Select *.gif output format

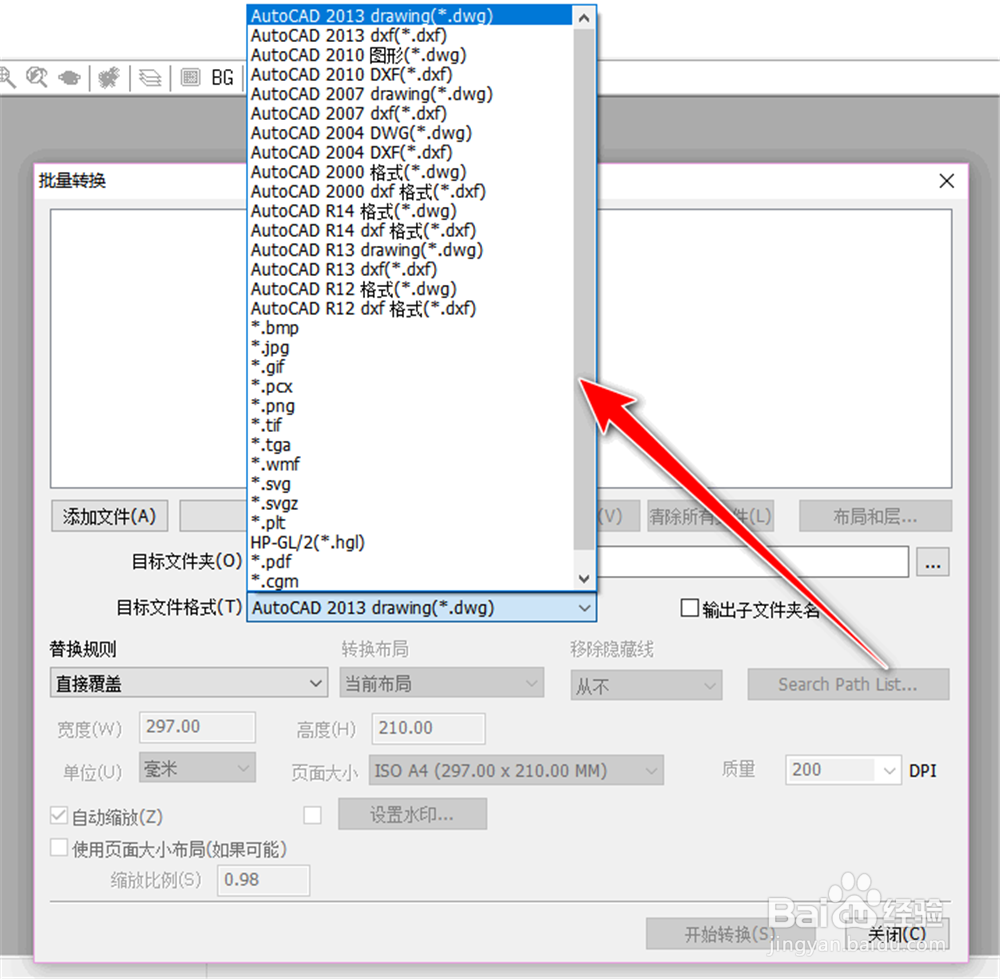409,367
